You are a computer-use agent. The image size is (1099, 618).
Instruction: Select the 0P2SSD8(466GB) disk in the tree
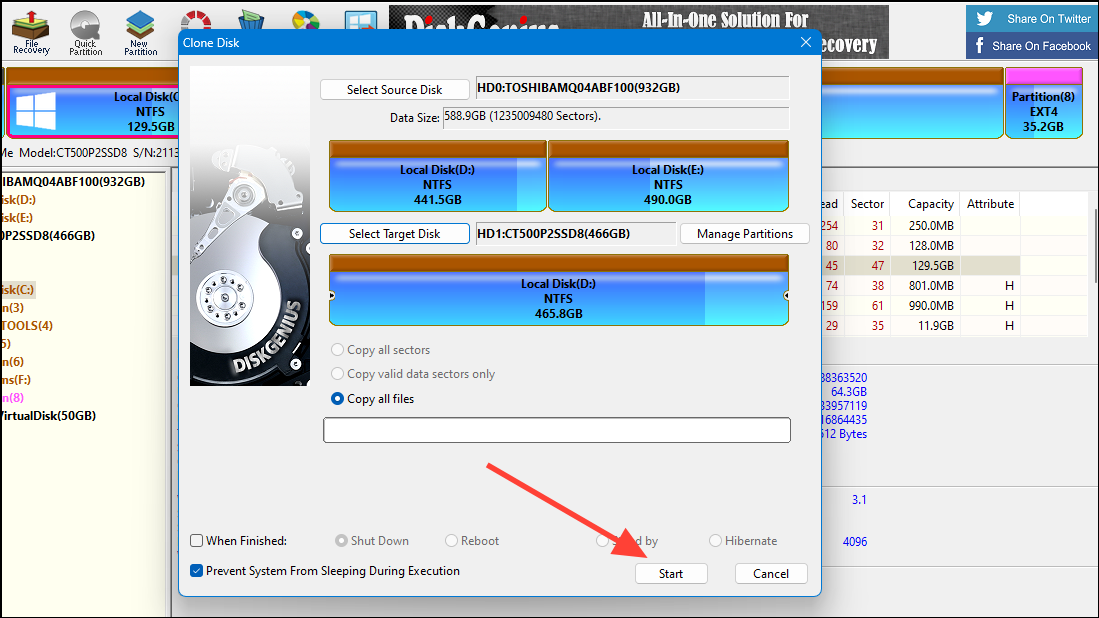click(48, 235)
